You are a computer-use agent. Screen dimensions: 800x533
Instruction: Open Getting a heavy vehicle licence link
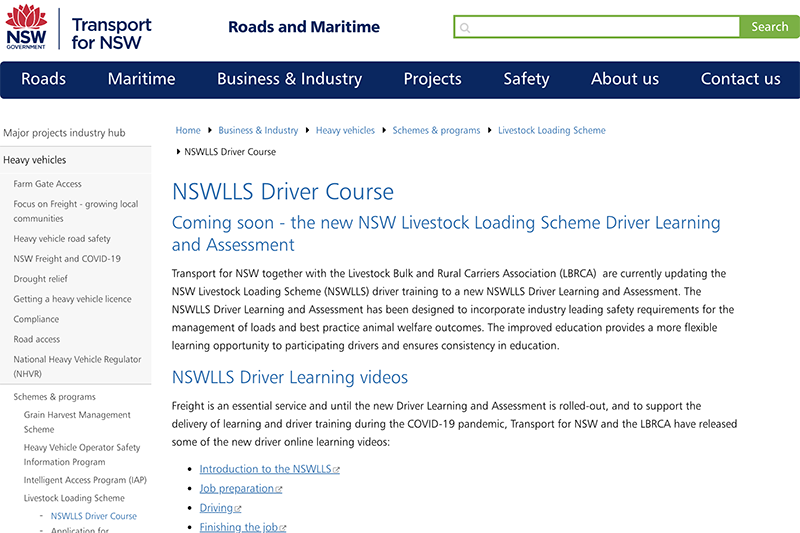[72, 299]
